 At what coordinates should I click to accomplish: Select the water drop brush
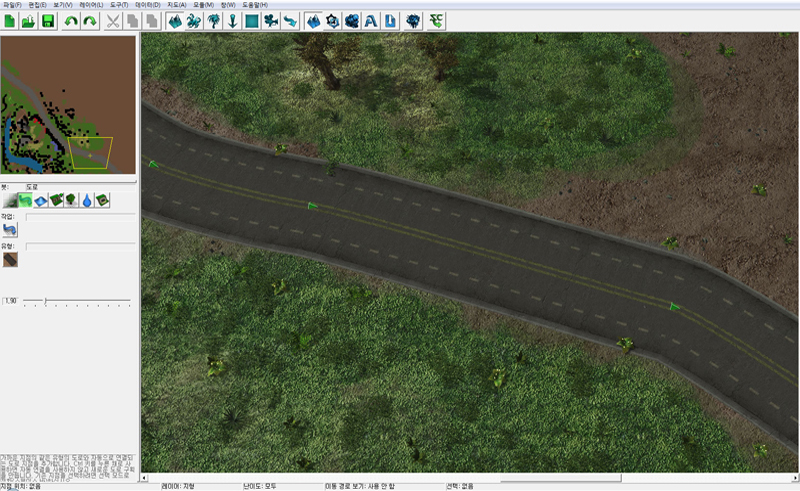tap(87, 200)
